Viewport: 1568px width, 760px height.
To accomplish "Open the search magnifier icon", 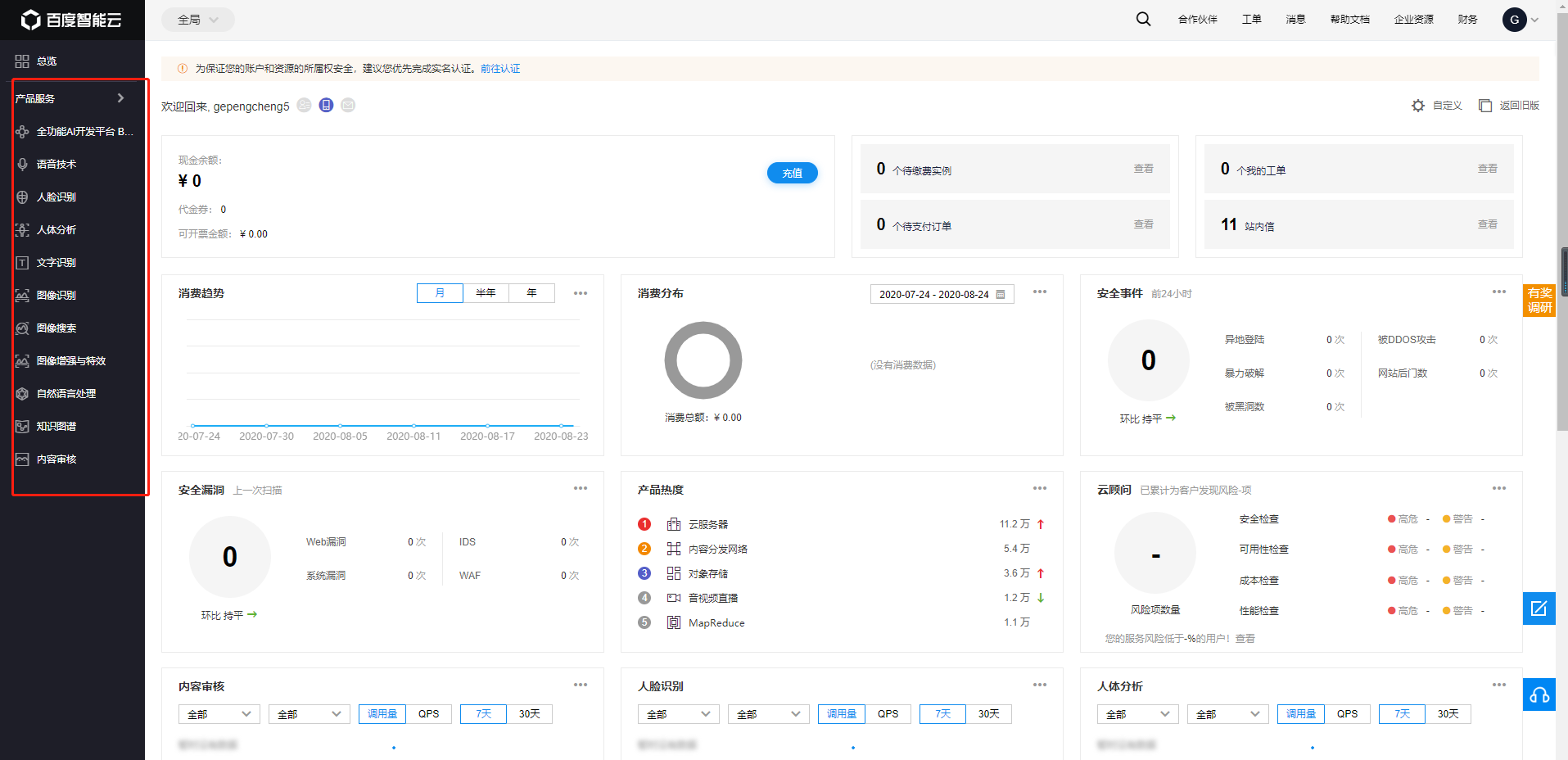I will pos(1143,19).
